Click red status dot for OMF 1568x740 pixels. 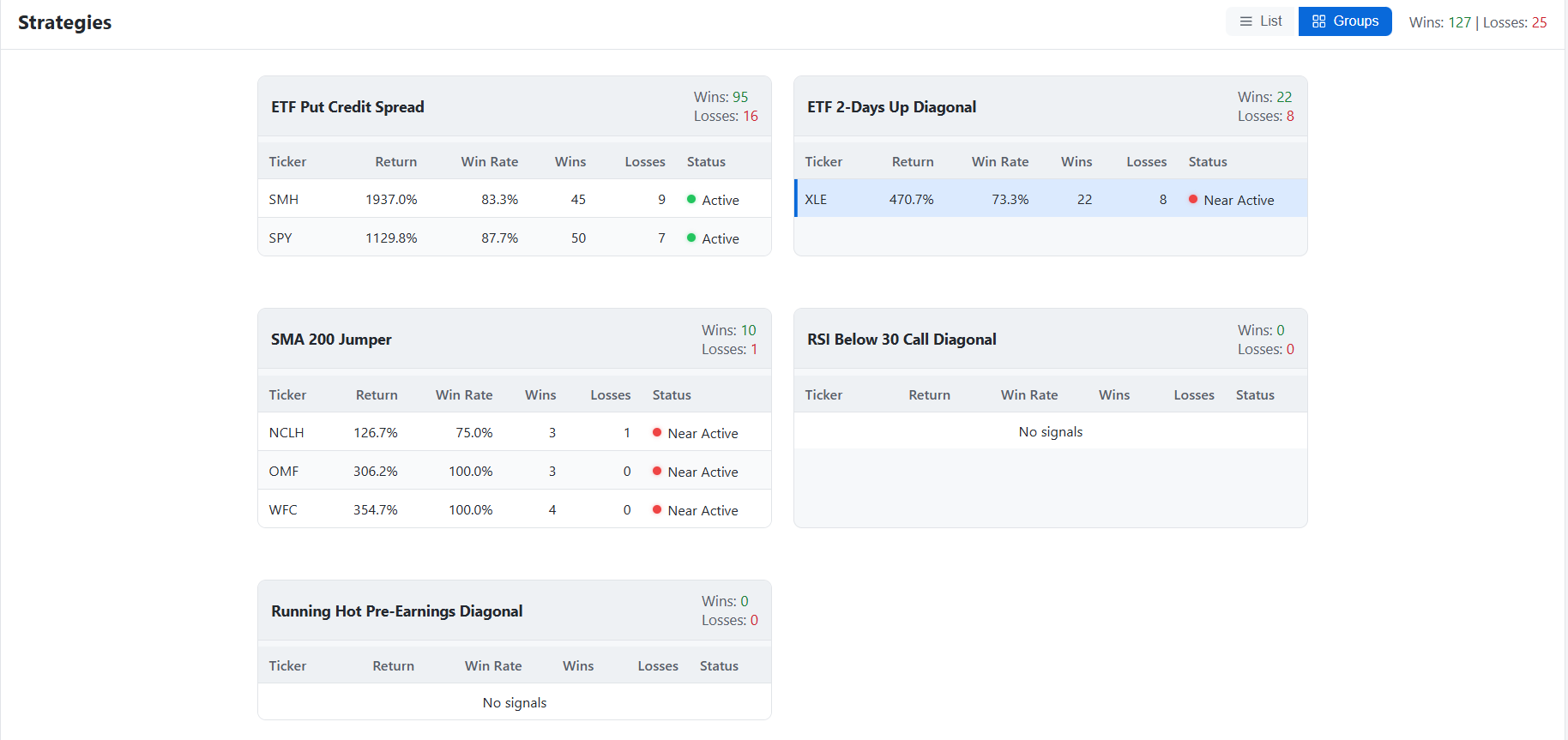(x=657, y=471)
